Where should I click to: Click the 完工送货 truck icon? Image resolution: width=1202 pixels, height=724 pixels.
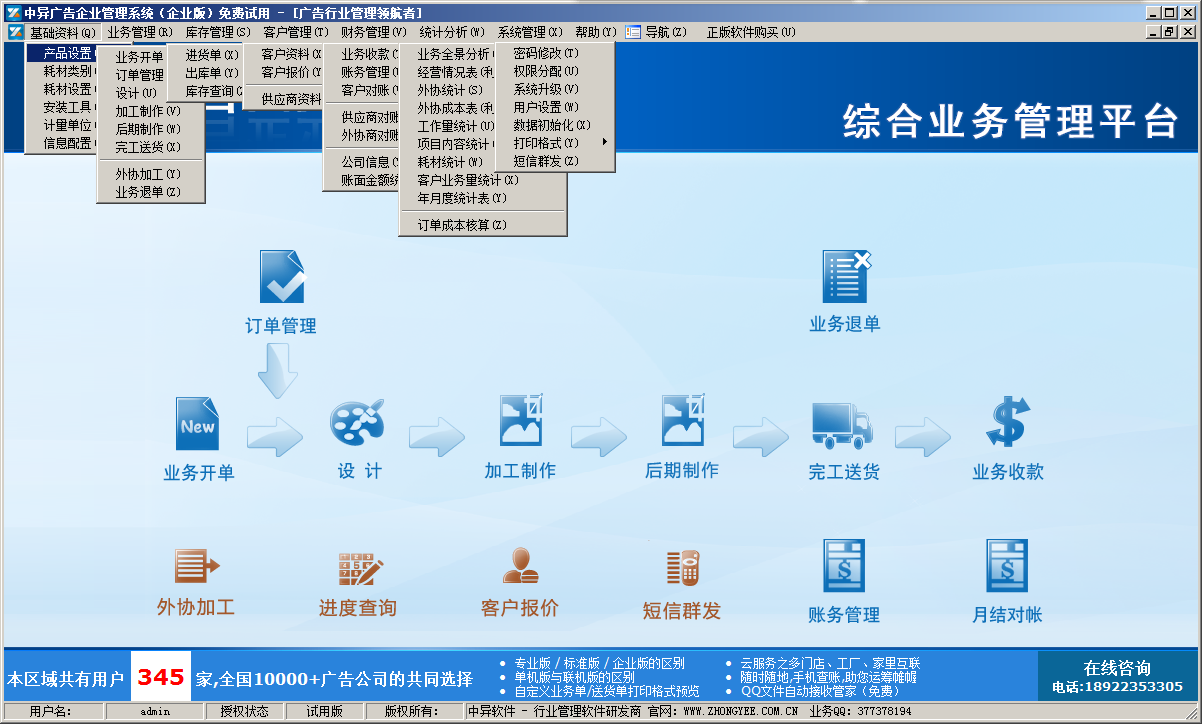840,427
